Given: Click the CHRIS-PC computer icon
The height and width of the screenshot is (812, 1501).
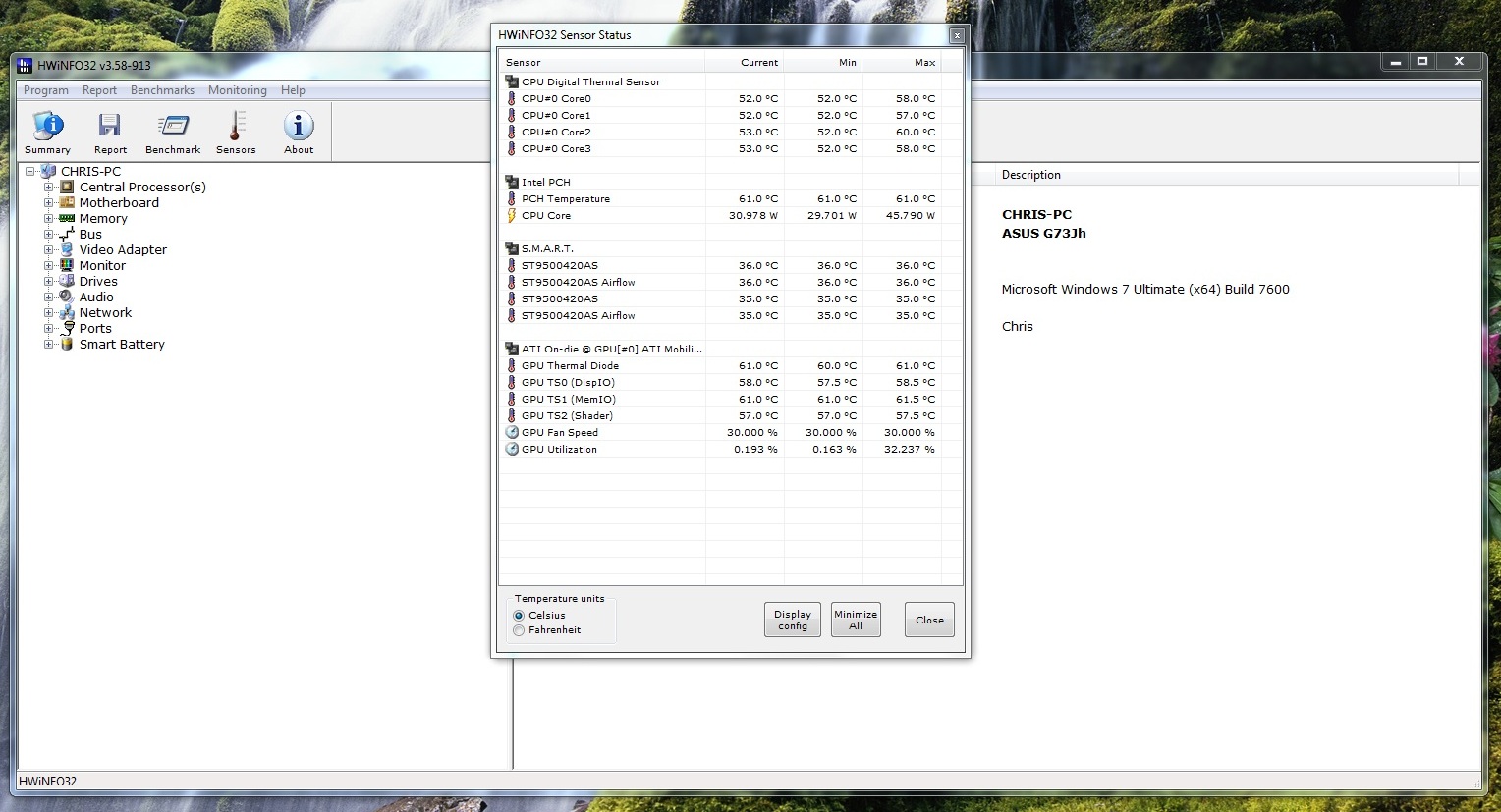Looking at the screenshot, I should click(x=49, y=171).
